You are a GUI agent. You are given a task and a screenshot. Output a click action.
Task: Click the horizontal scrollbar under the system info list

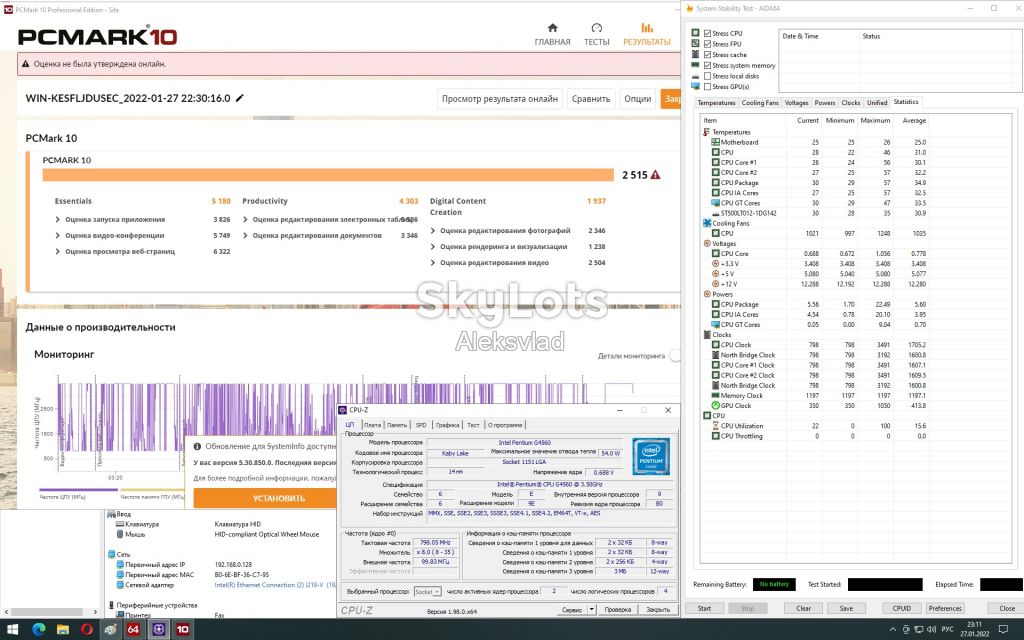click(49, 612)
